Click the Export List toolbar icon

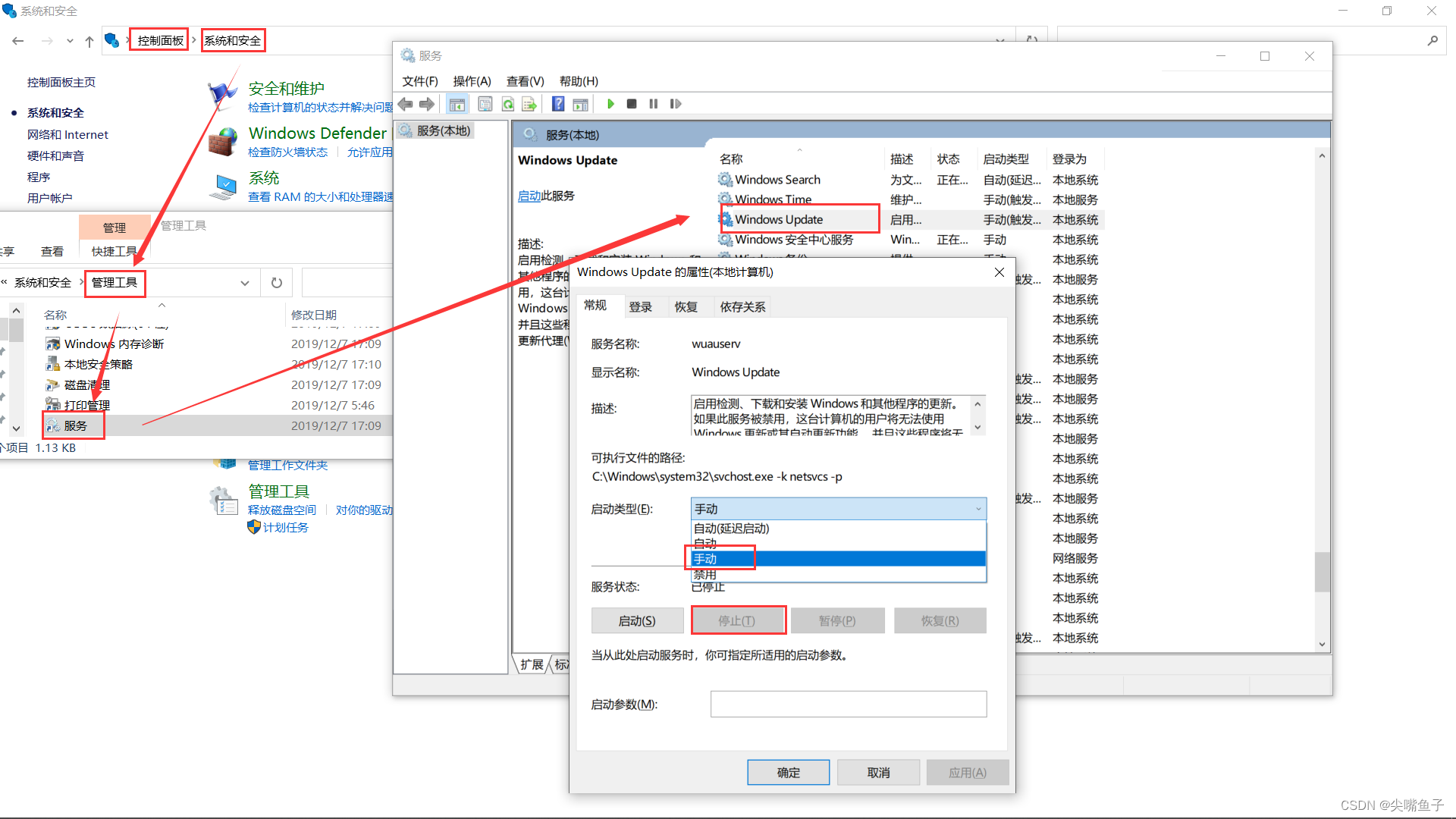(x=529, y=104)
